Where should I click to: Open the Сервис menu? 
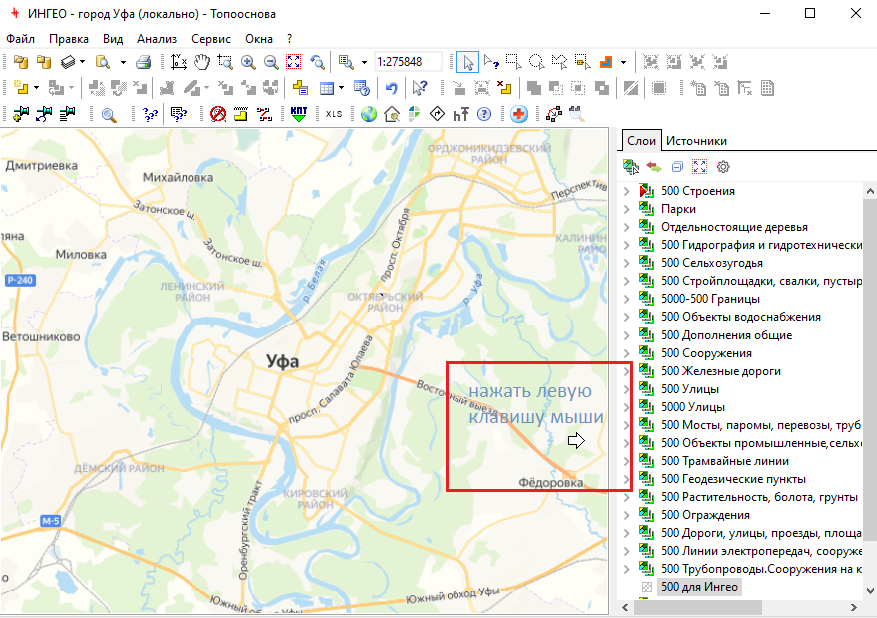pyautogui.click(x=211, y=39)
